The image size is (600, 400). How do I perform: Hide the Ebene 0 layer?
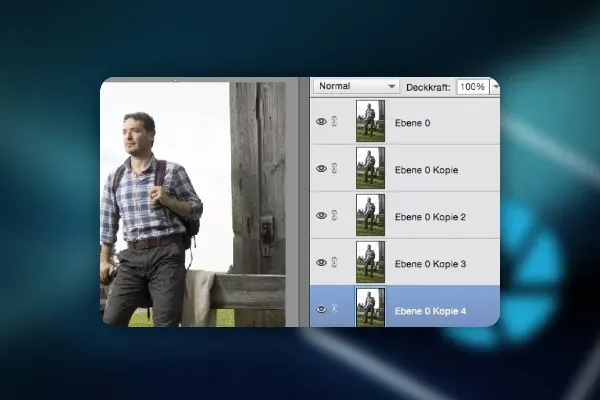pyautogui.click(x=321, y=121)
